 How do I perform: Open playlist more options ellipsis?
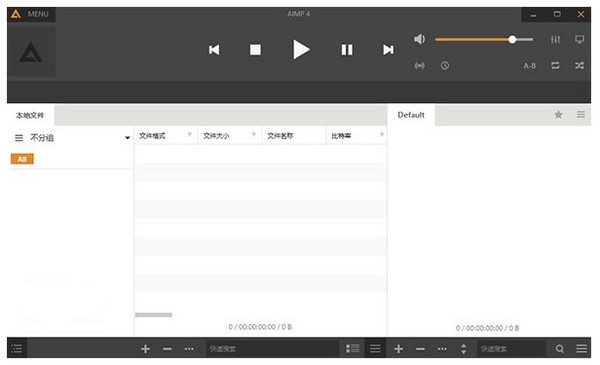[x=442, y=349]
